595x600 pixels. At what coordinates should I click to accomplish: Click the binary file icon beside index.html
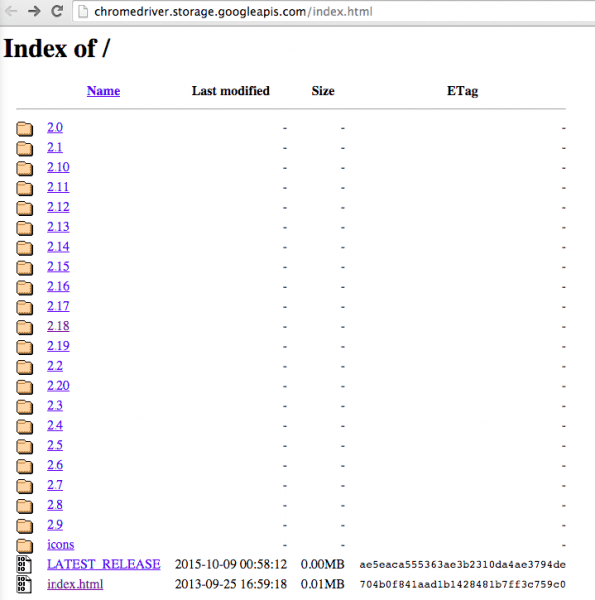point(24,585)
